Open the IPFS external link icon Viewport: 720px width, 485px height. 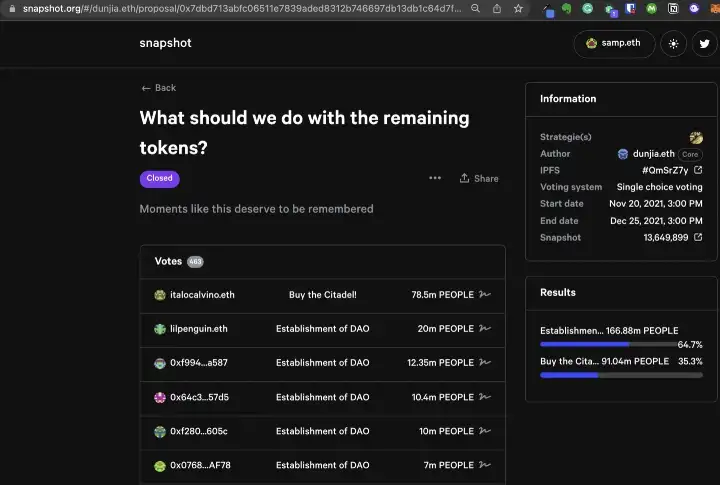(x=698, y=170)
